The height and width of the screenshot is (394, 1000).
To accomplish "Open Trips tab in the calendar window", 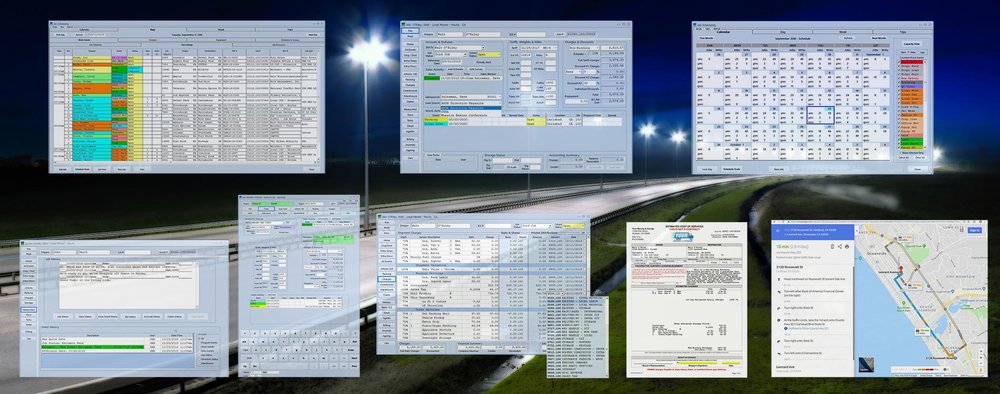I will pos(903,32).
